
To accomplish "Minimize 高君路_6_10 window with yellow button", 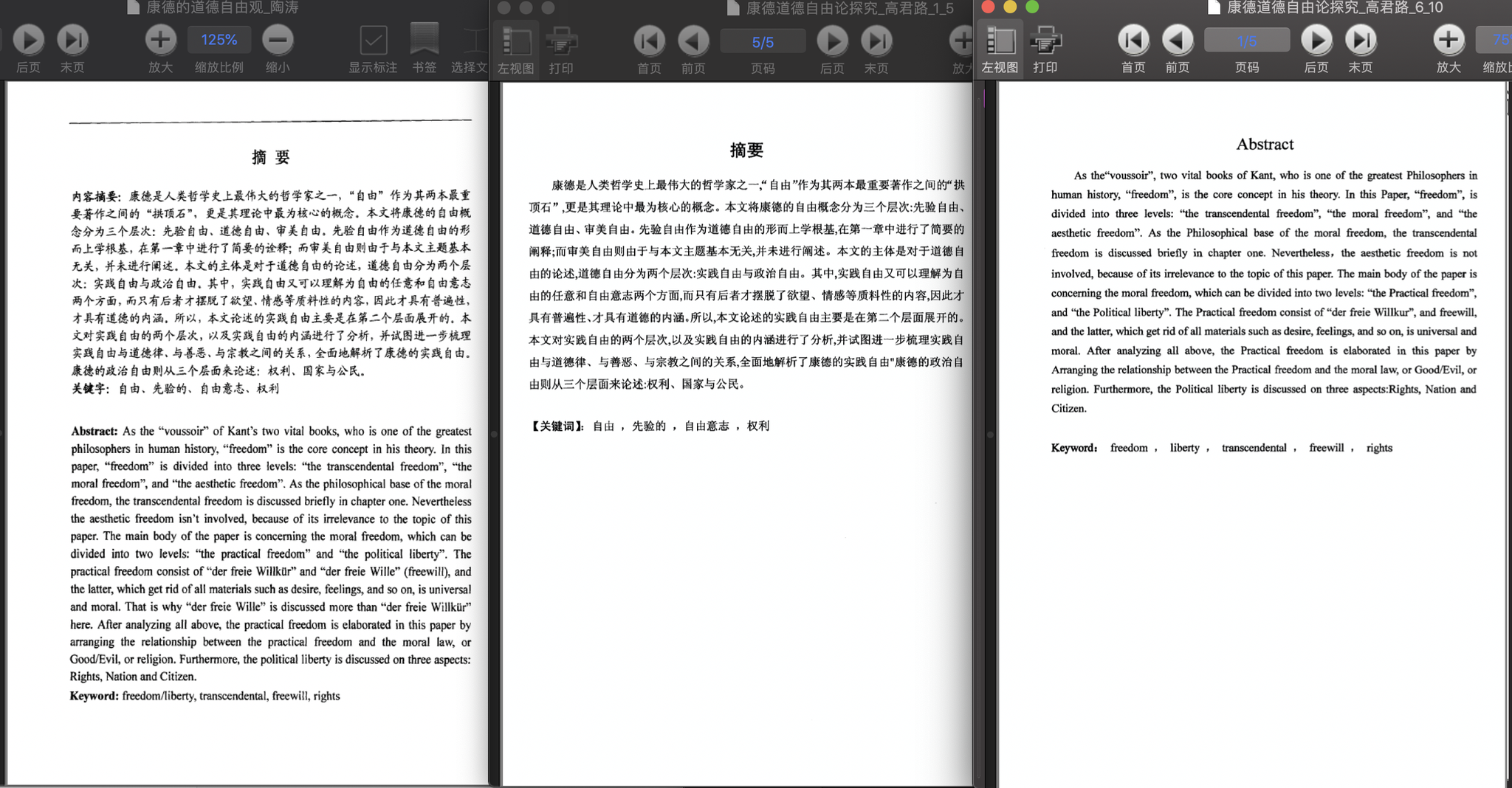I will click(1010, 7).
